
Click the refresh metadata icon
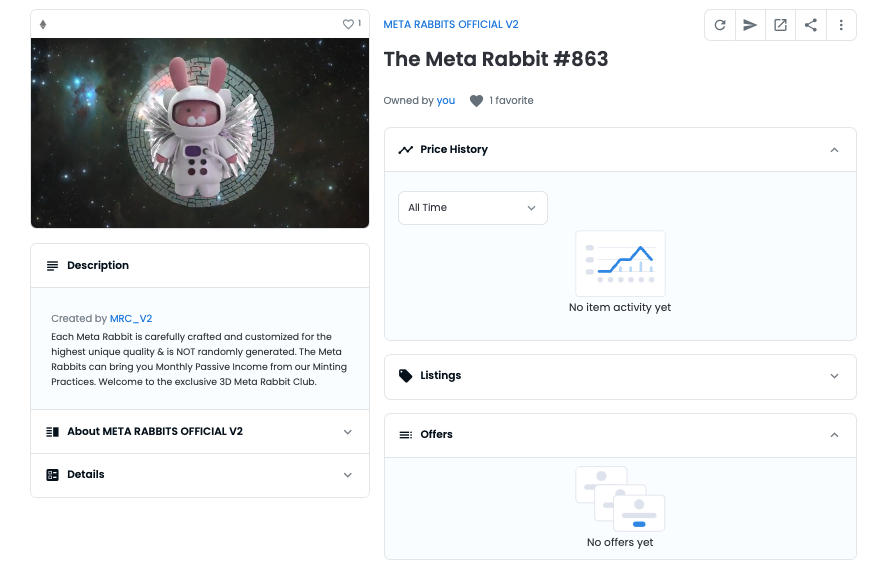click(720, 25)
